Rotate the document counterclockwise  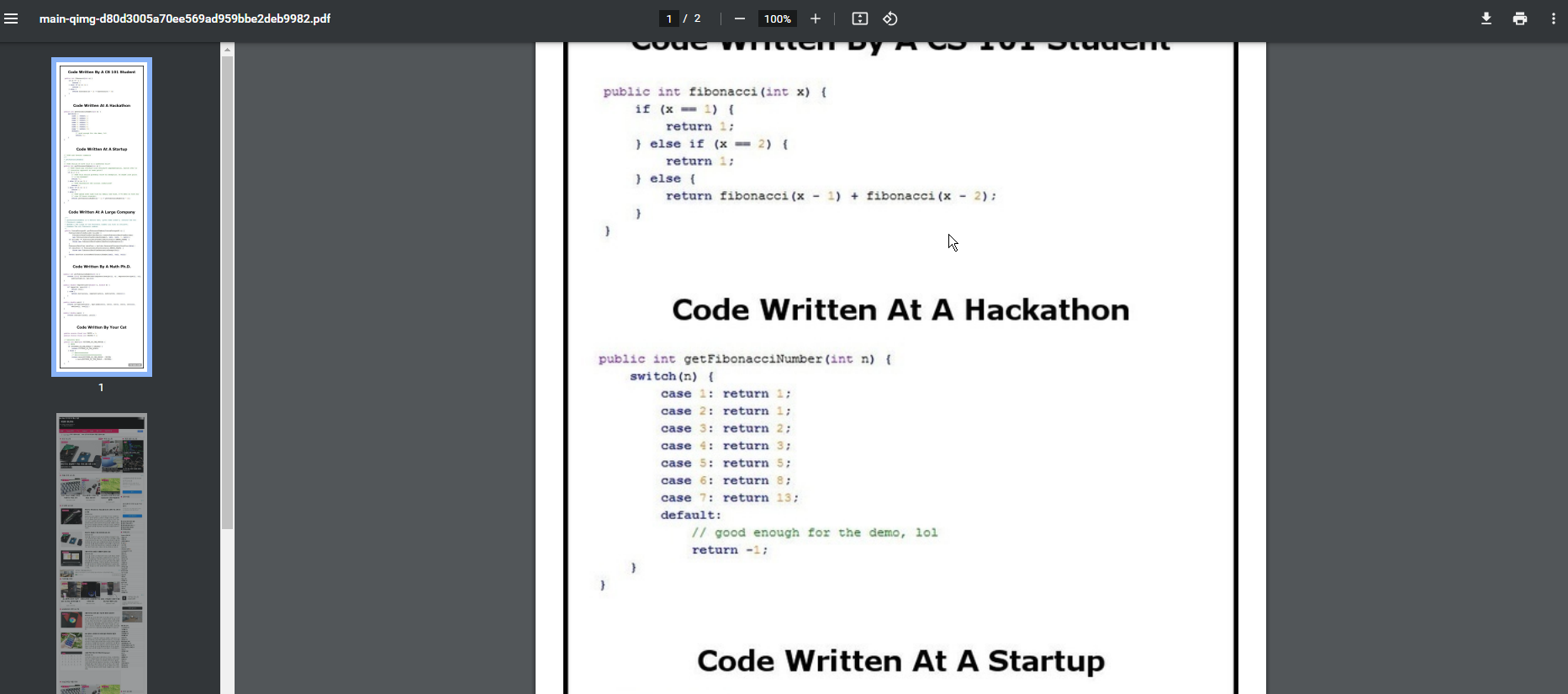coord(890,19)
